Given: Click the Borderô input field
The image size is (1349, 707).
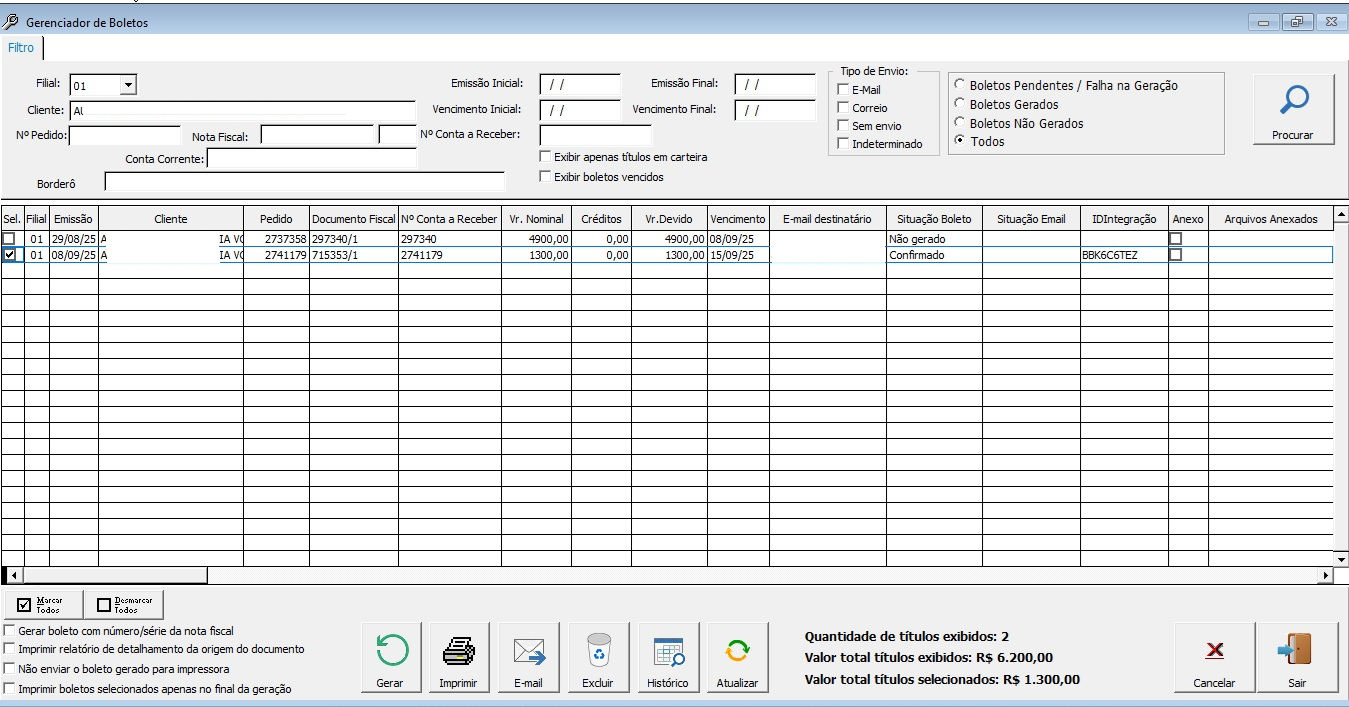Looking at the screenshot, I should coord(304,182).
